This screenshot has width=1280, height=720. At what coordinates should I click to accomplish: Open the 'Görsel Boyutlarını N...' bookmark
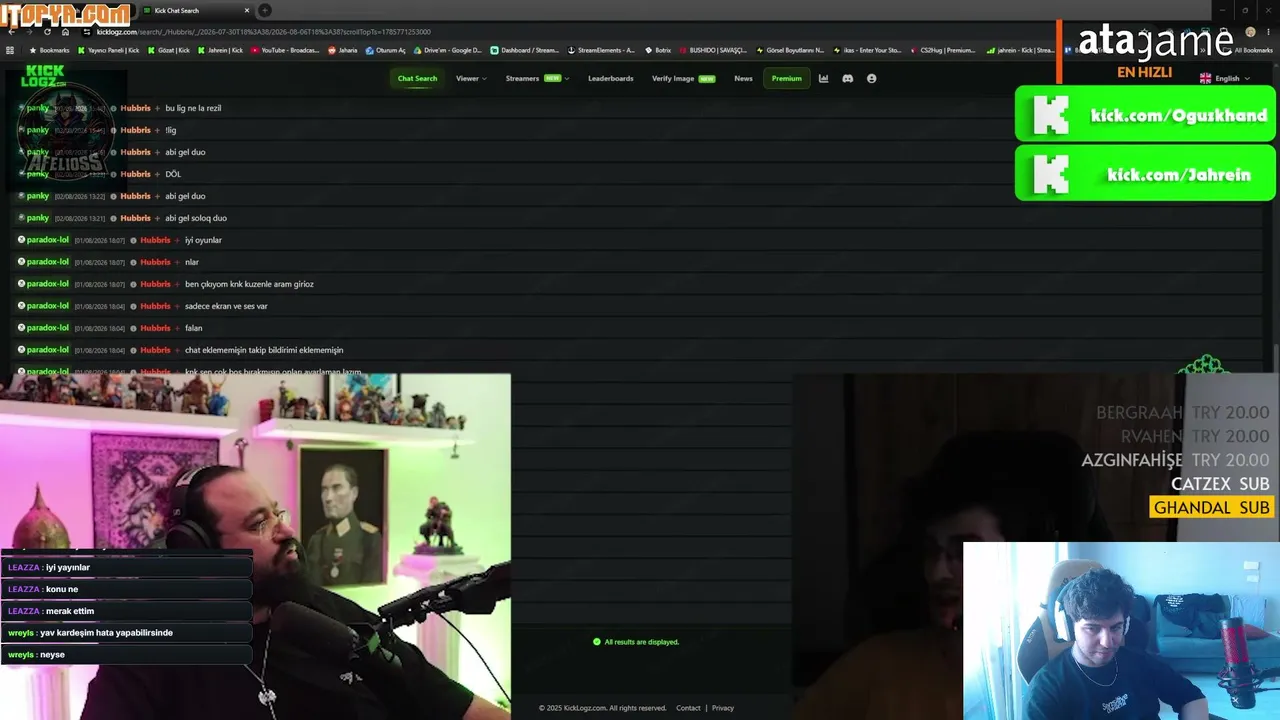coord(790,50)
